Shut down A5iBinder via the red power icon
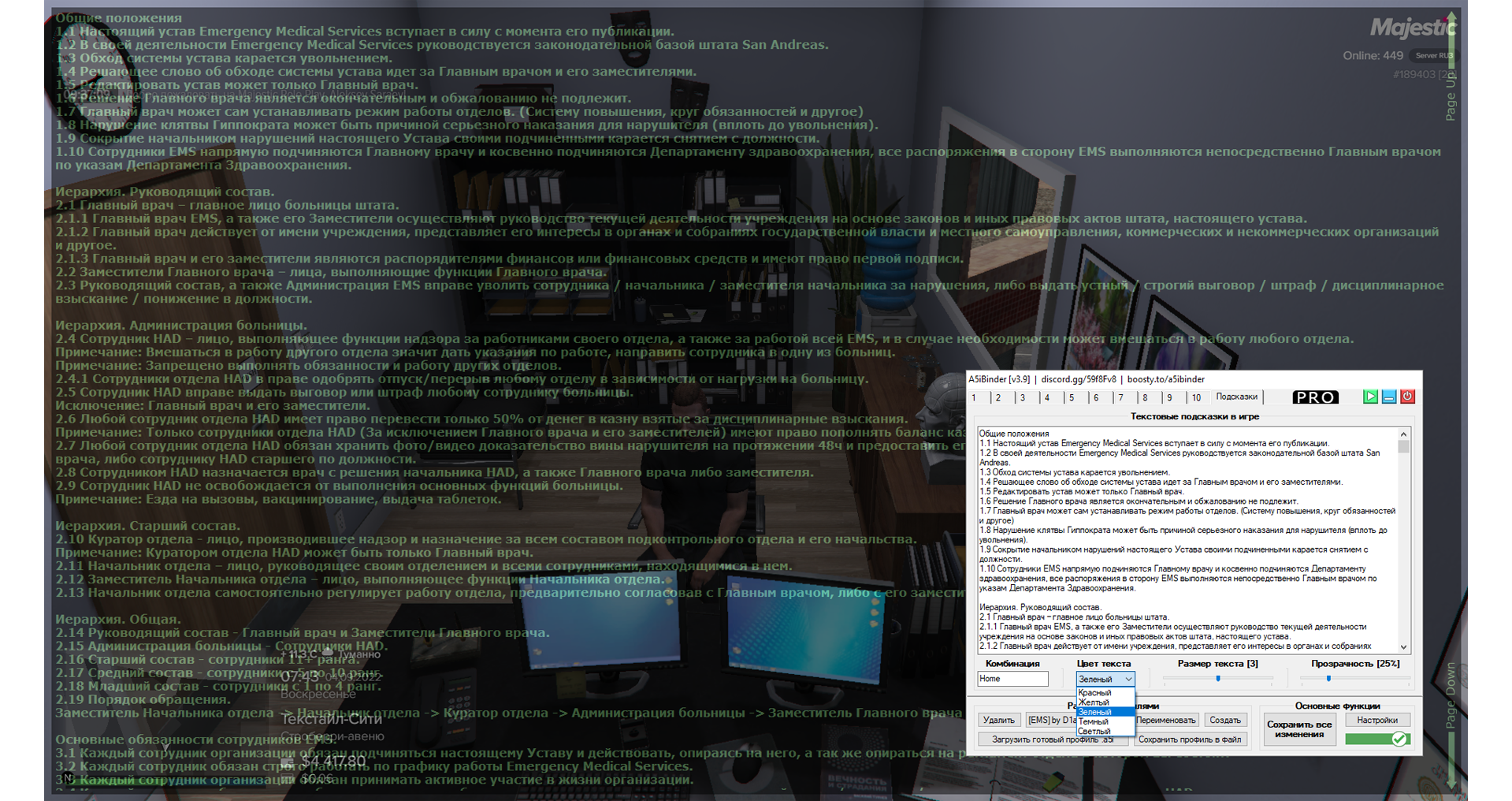This screenshot has height=801, width=1512. pos(1407,397)
